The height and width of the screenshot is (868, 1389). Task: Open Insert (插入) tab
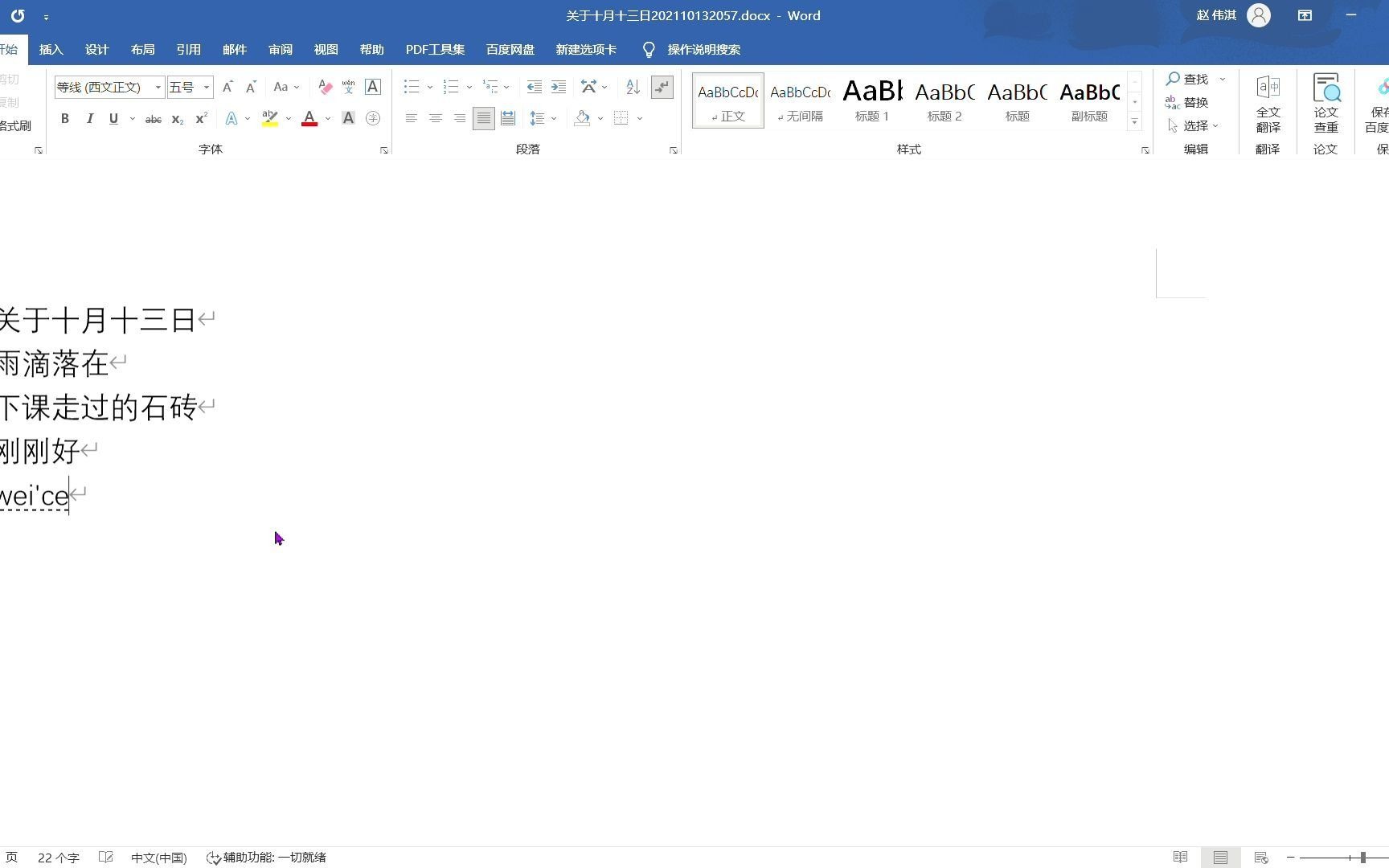point(51,49)
